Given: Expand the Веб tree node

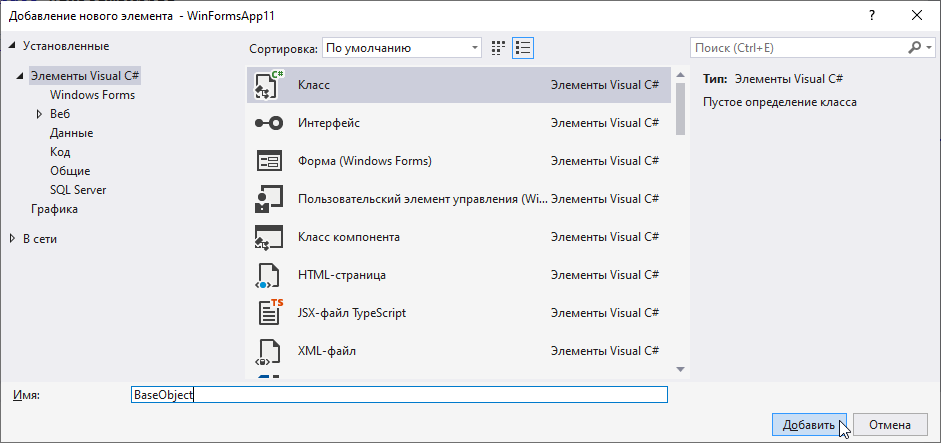Looking at the screenshot, I should pos(38,114).
